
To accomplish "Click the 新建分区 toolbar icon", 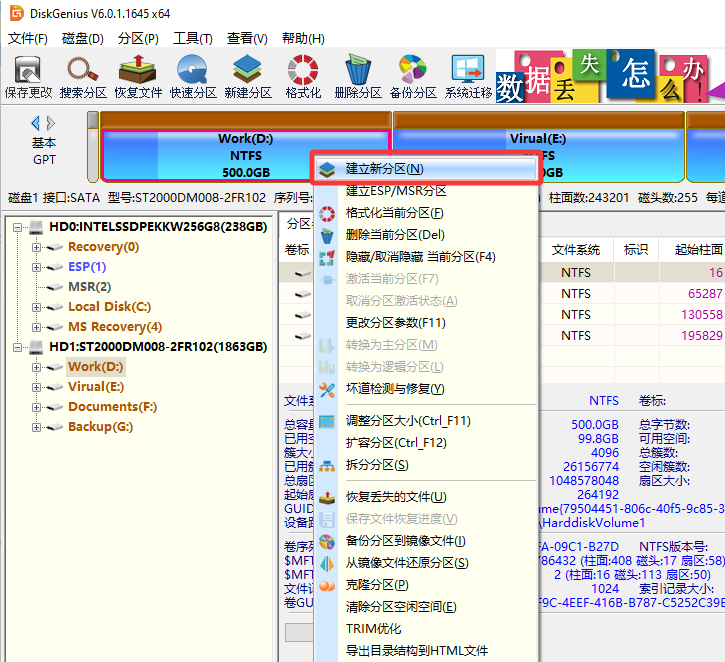I will pyautogui.click(x=248, y=77).
